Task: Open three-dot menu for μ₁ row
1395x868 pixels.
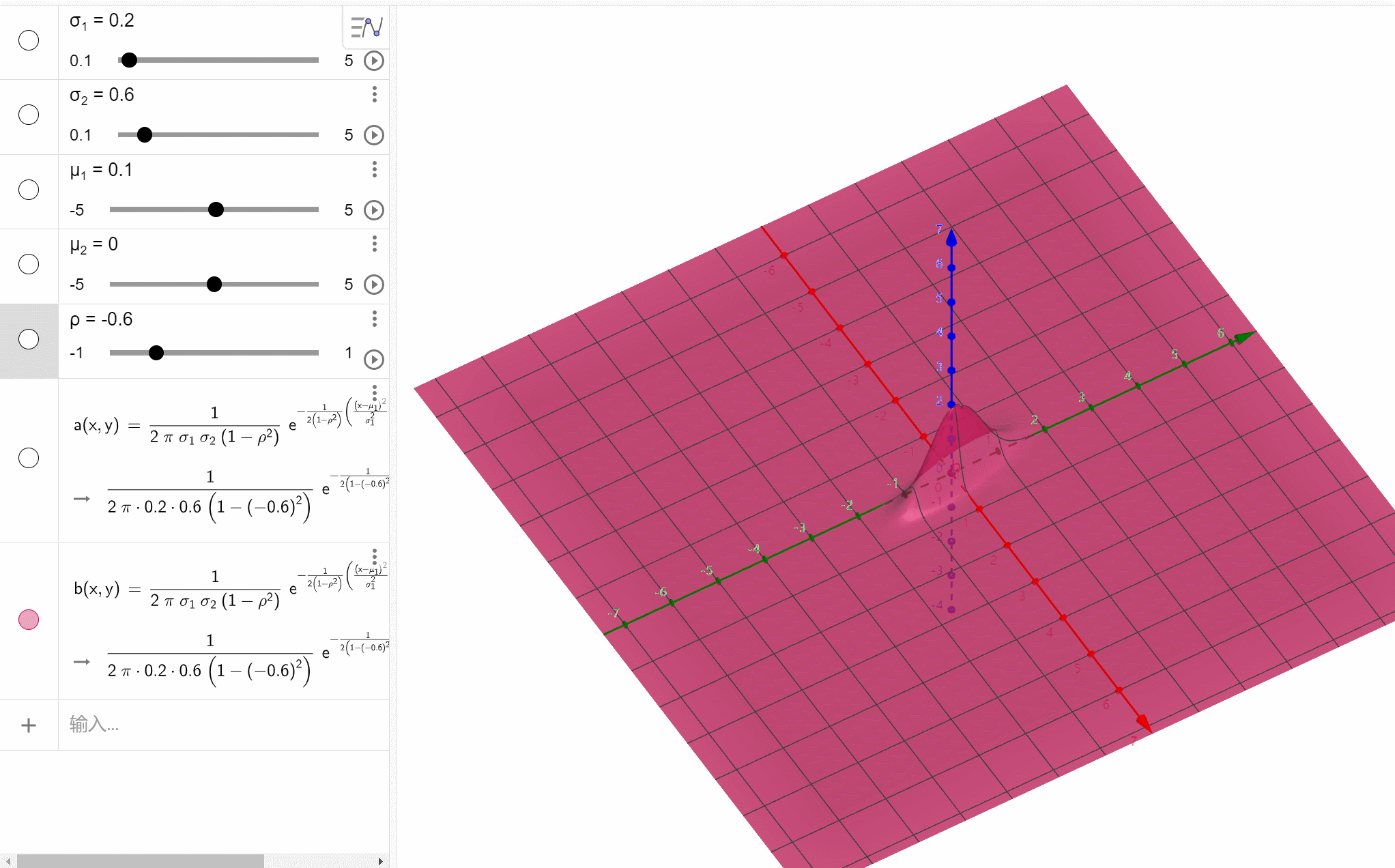Action: pyautogui.click(x=374, y=169)
